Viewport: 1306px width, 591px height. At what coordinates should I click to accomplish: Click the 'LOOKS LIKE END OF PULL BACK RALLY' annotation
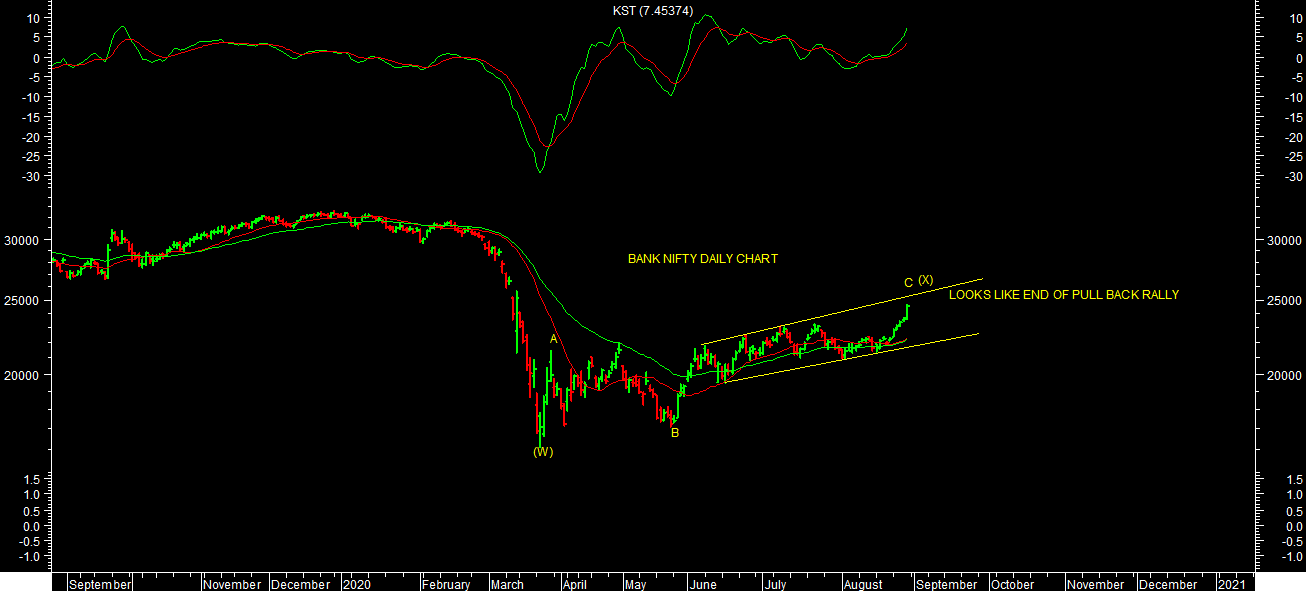1063,295
